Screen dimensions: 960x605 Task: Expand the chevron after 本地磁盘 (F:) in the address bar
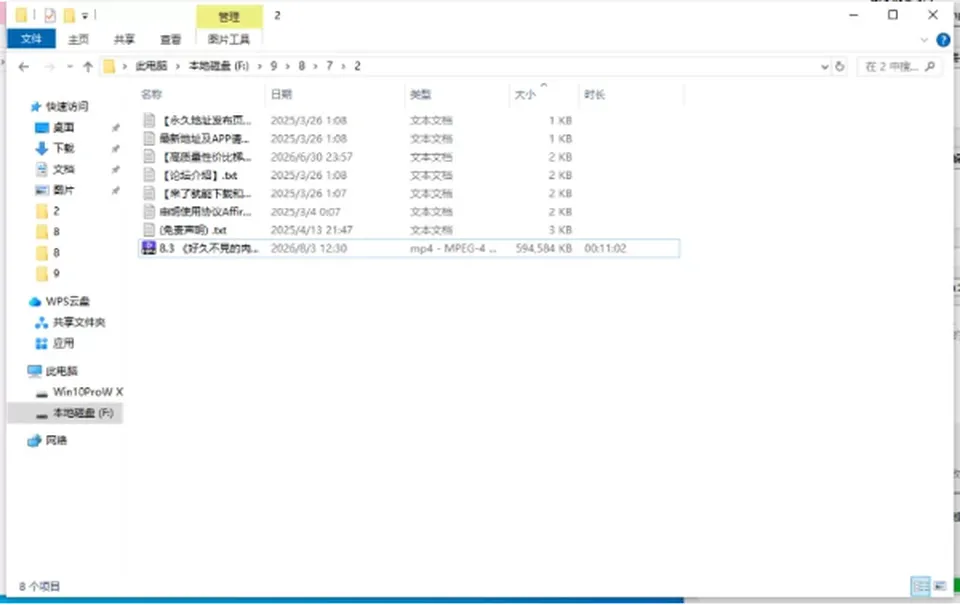click(x=260, y=66)
